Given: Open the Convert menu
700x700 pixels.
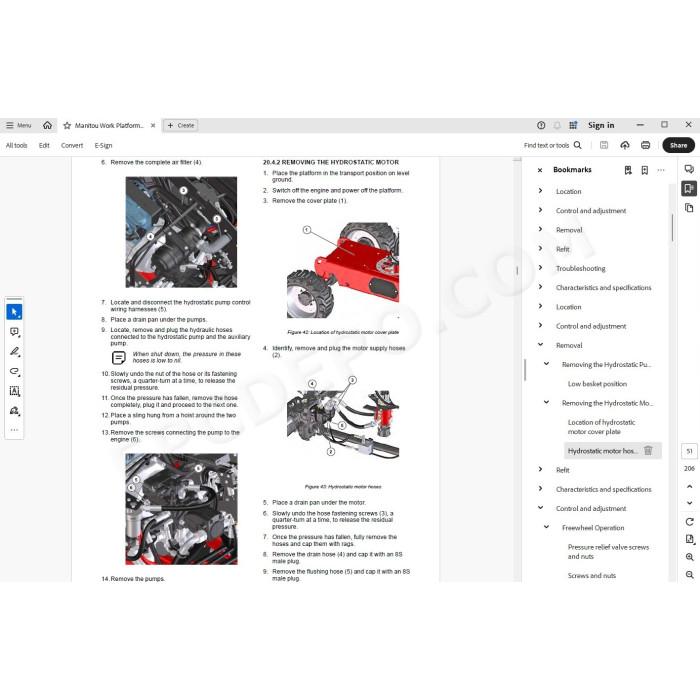Looking at the screenshot, I should (x=72, y=145).
